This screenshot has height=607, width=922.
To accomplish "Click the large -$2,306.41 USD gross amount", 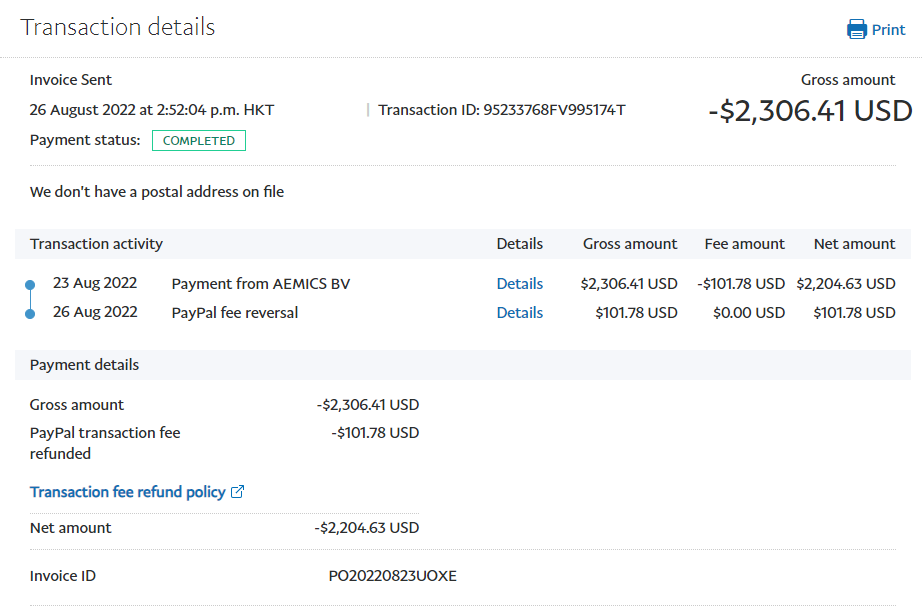I will click(x=810, y=110).
